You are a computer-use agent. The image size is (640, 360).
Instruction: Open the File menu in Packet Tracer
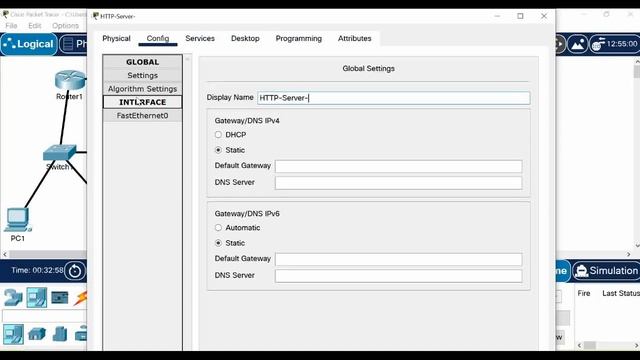[11, 26]
